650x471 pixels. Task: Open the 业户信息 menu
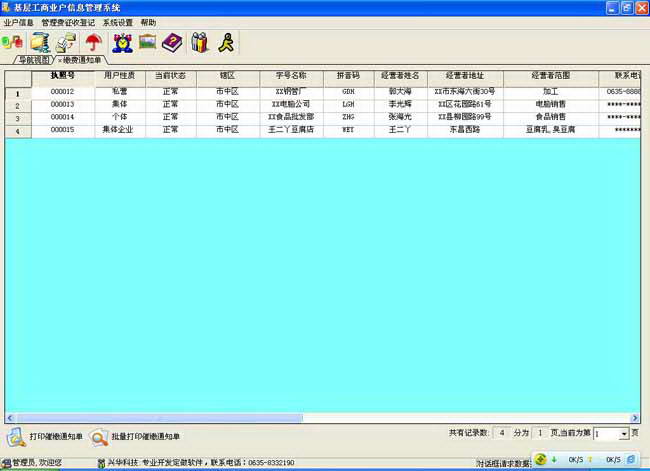tap(18, 23)
